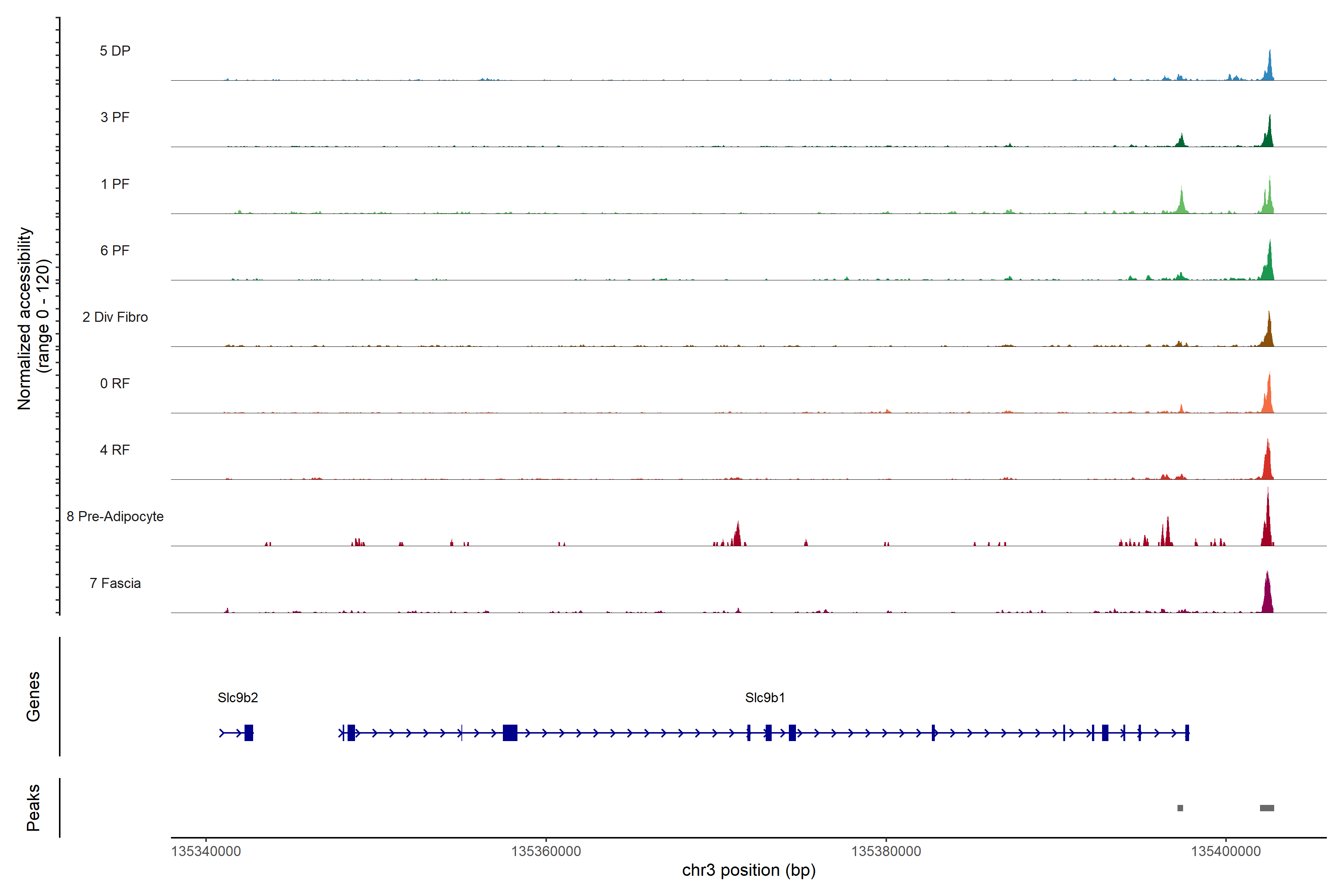Click the Slc9b2 exon block
Screen dimensions: 1344x896
click(249, 732)
